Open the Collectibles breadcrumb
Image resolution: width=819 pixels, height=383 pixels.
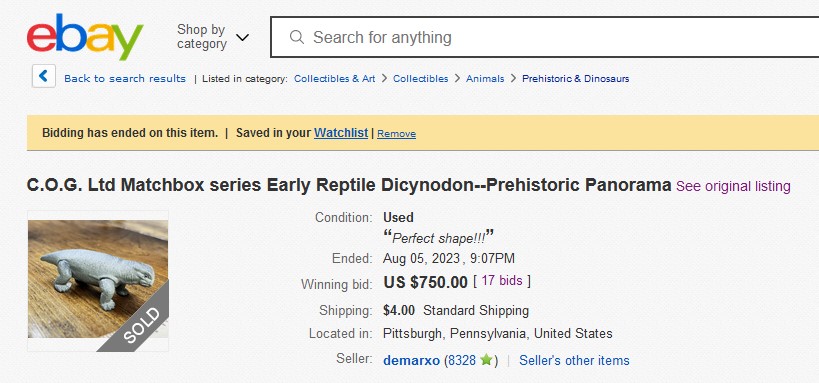[x=420, y=79]
